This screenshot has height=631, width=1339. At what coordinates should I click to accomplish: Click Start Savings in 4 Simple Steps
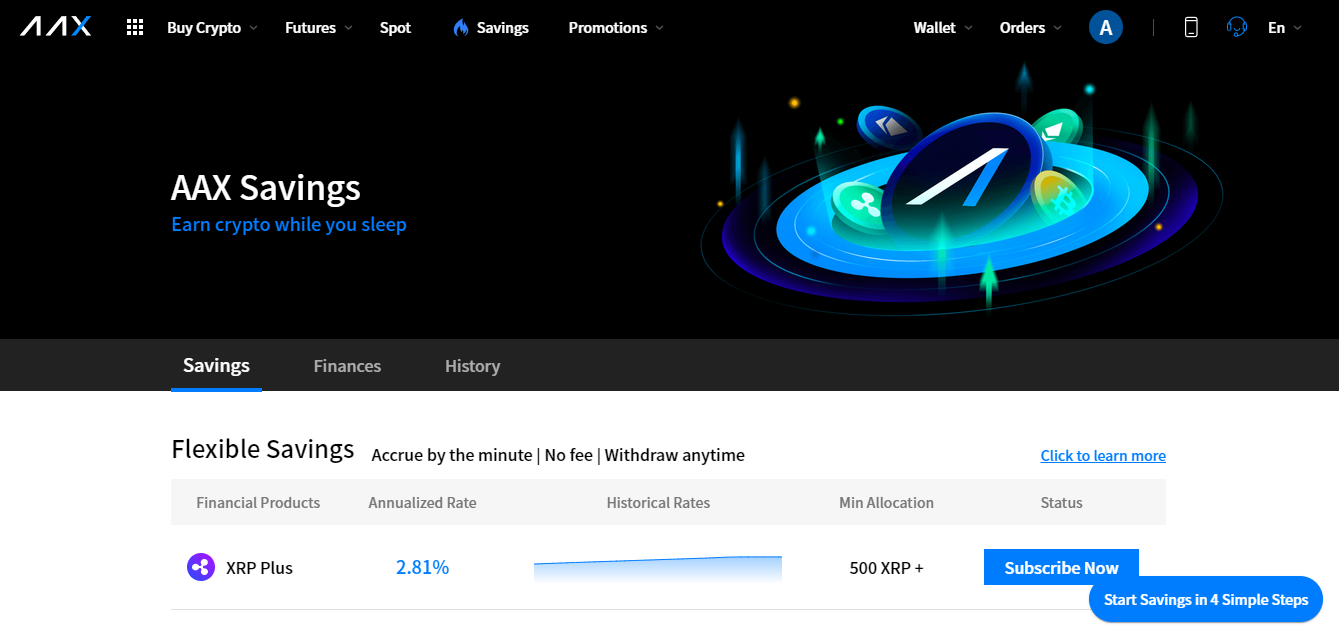click(1205, 600)
